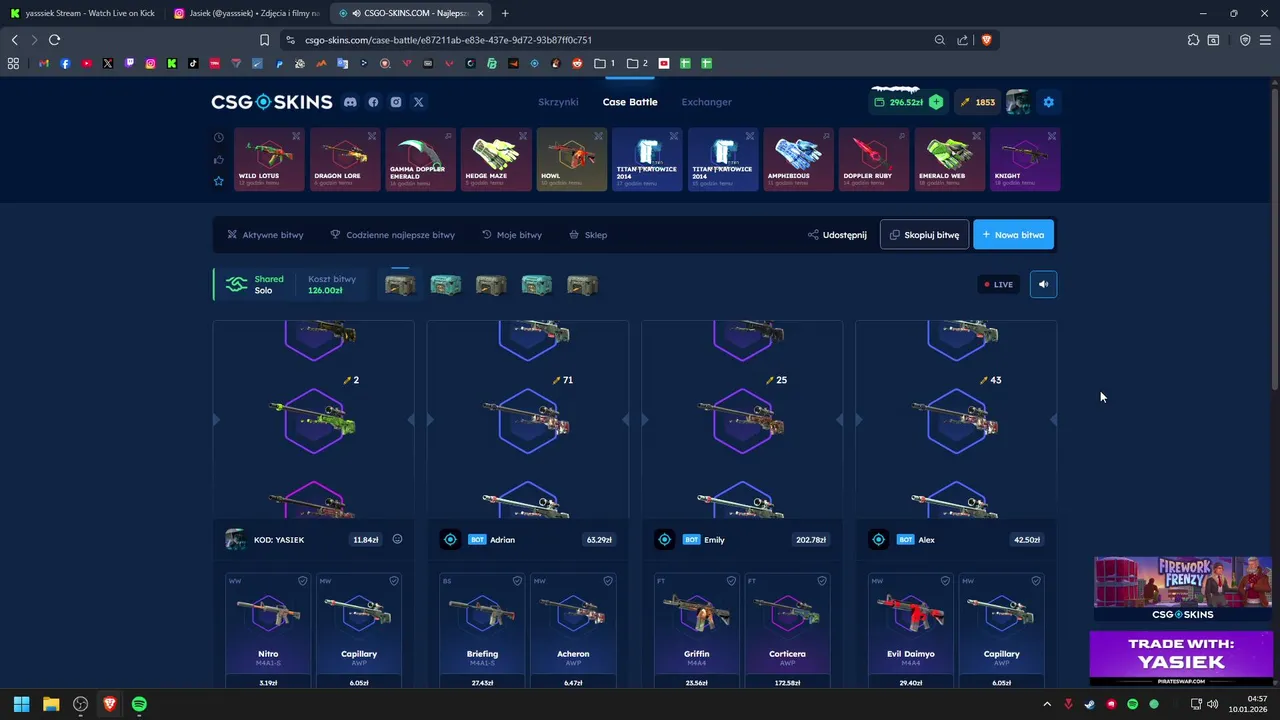Click the Brave Shields lion icon
Screen dimensions: 1280x720
[x=986, y=40]
